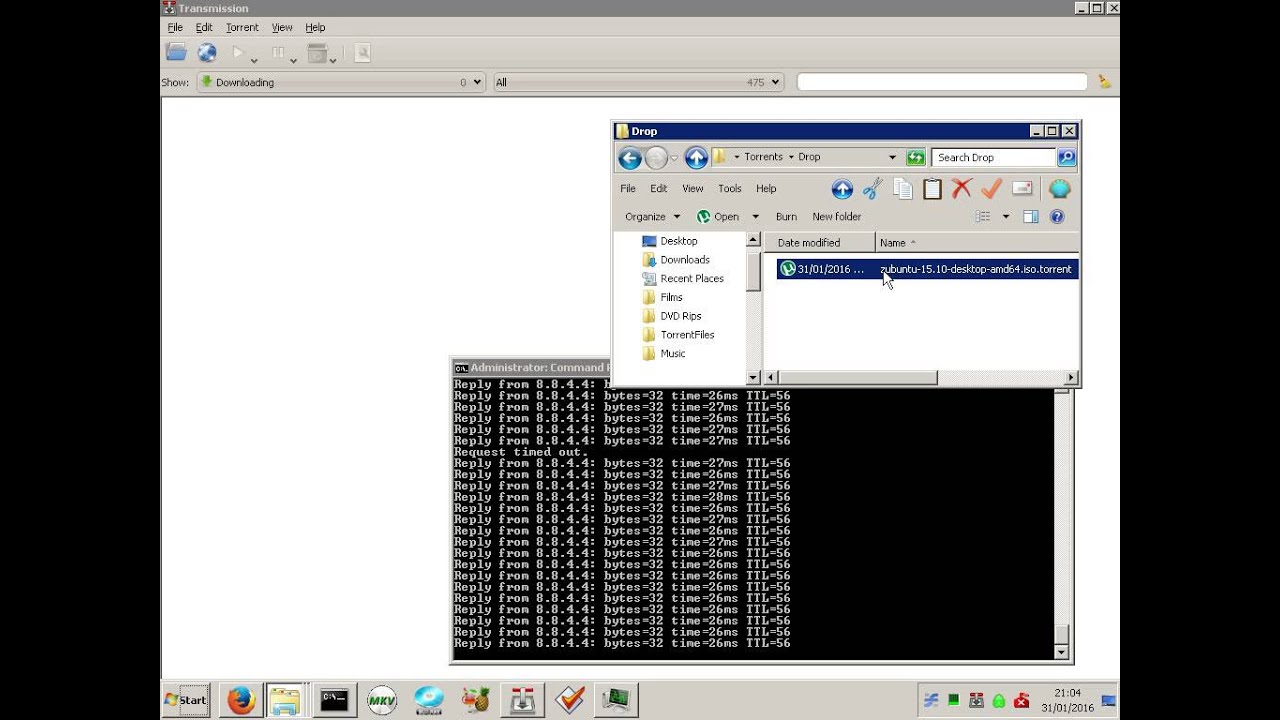Viewport: 1280px width, 720px height.
Task: Sort by Name column header
Action: pos(976,243)
